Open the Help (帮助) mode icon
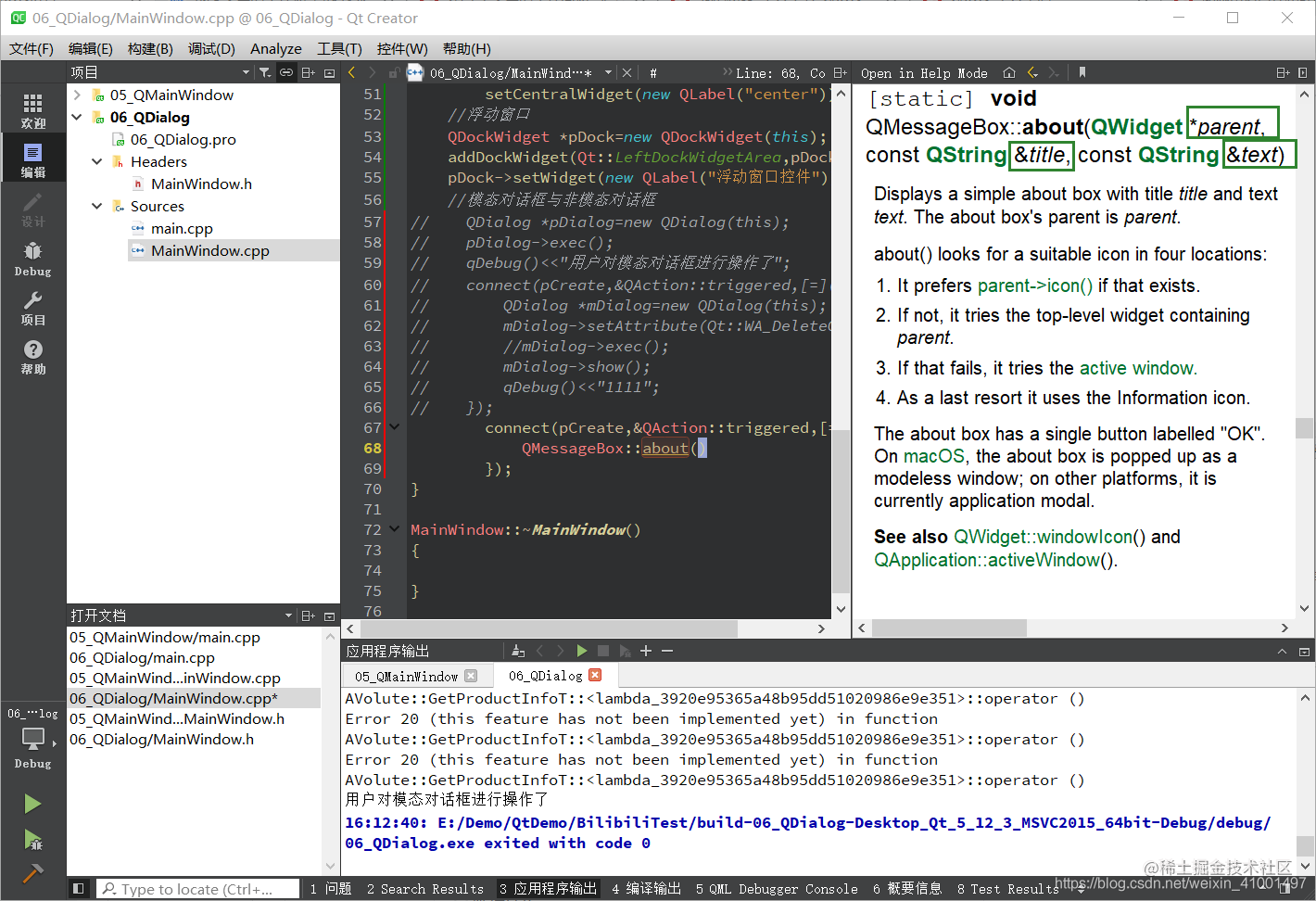This screenshot has width=1316, height=901. pos(32,356)
